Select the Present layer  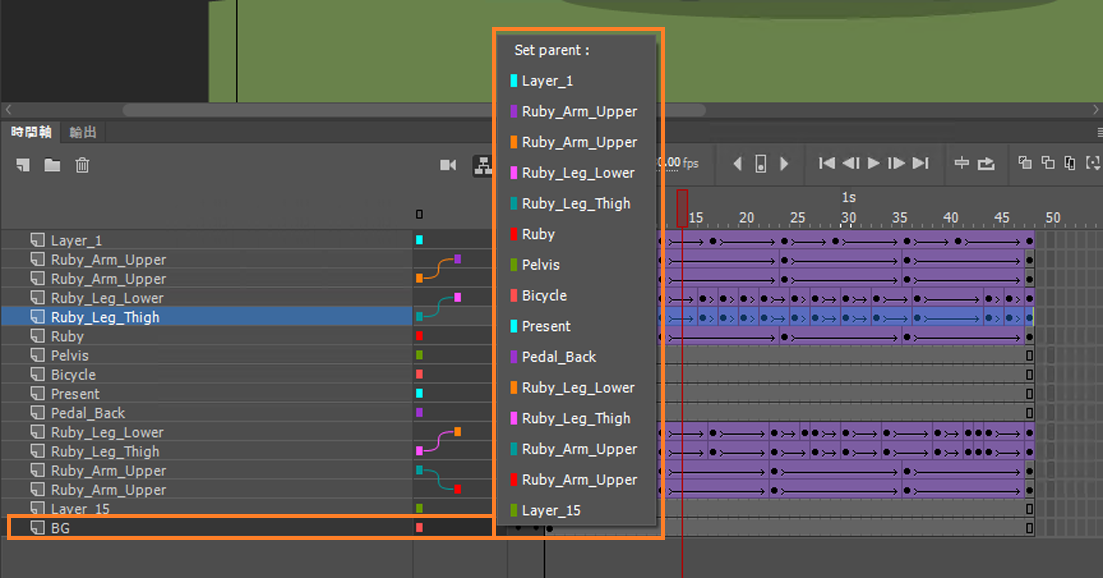pos(75,394)
